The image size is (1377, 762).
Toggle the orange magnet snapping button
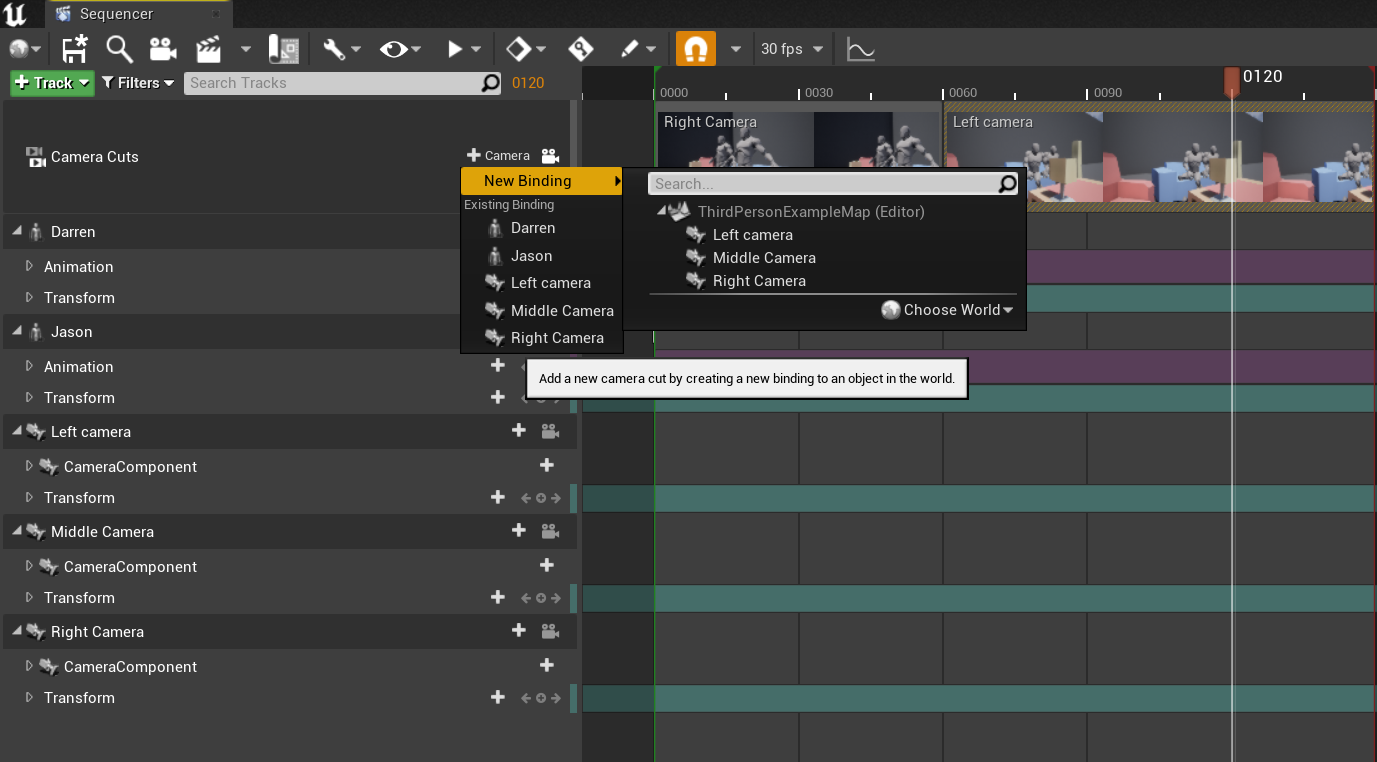pyautogui.click(x=695, y=49)
